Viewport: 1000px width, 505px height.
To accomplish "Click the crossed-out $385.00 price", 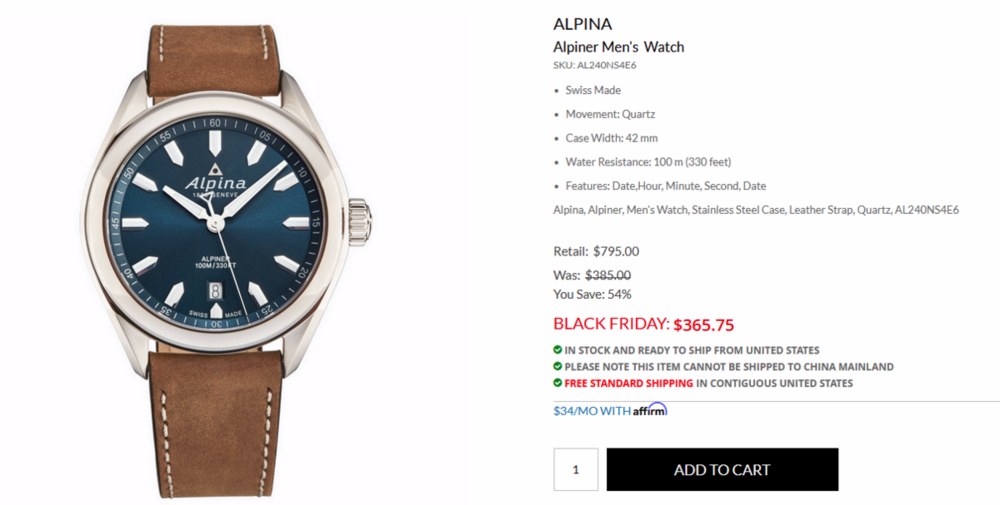I will point(607,275).
